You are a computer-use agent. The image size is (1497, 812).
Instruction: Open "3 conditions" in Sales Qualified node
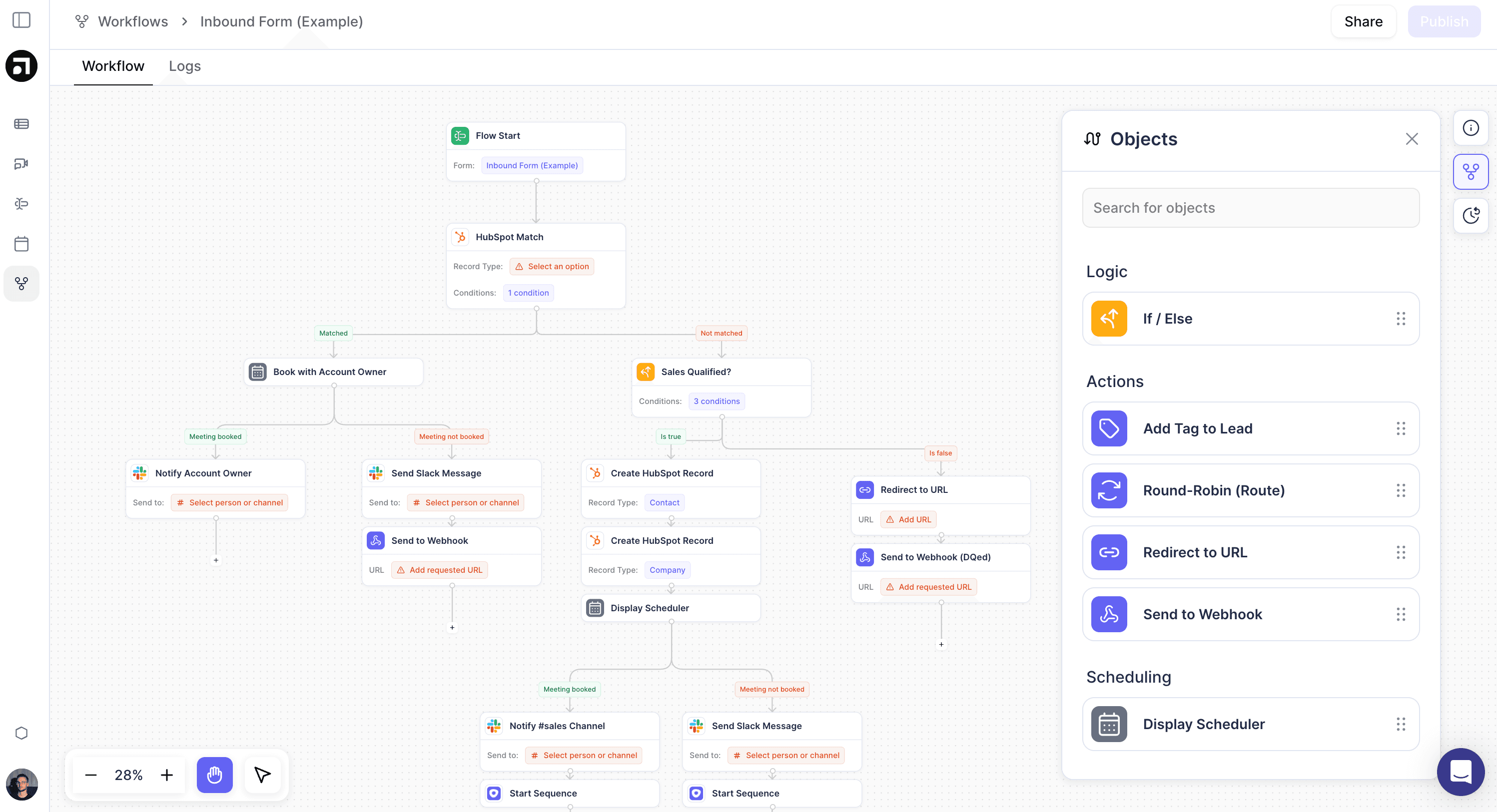[x=716, y=402]
